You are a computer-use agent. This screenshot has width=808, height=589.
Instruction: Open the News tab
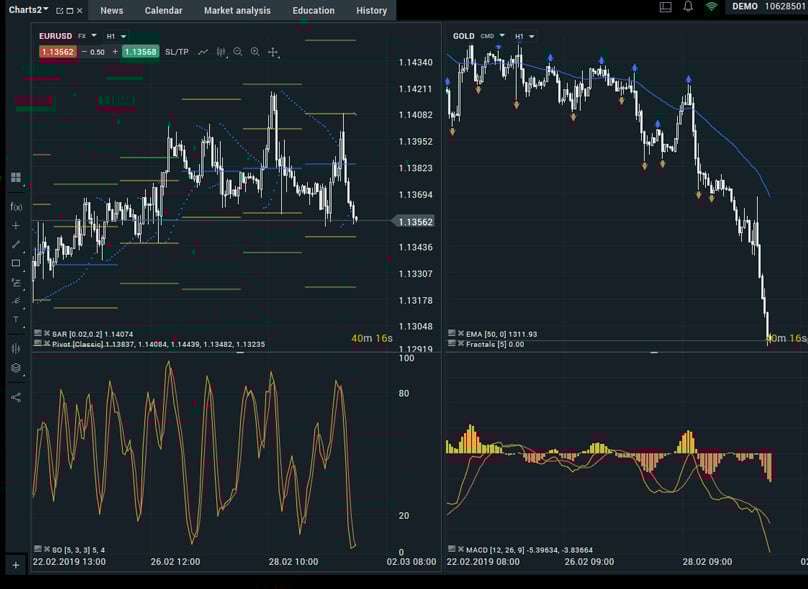click(x=112, y=10)
